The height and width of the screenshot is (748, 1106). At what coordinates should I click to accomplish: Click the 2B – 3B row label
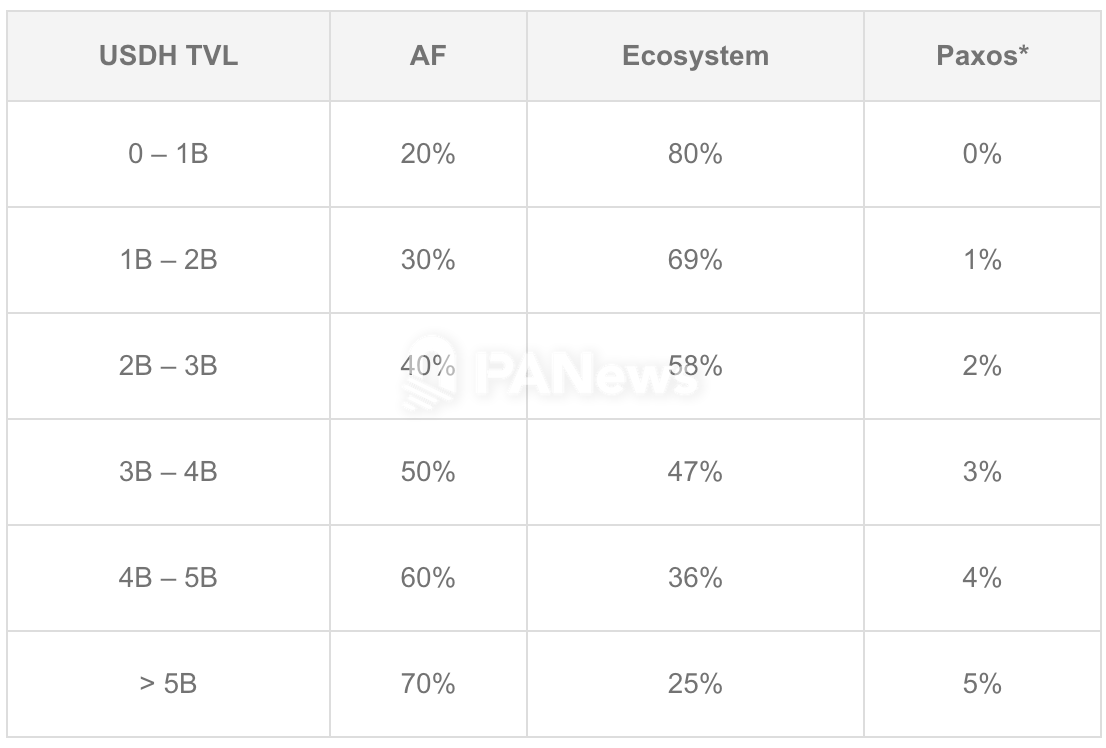click(x=169, y=366)
